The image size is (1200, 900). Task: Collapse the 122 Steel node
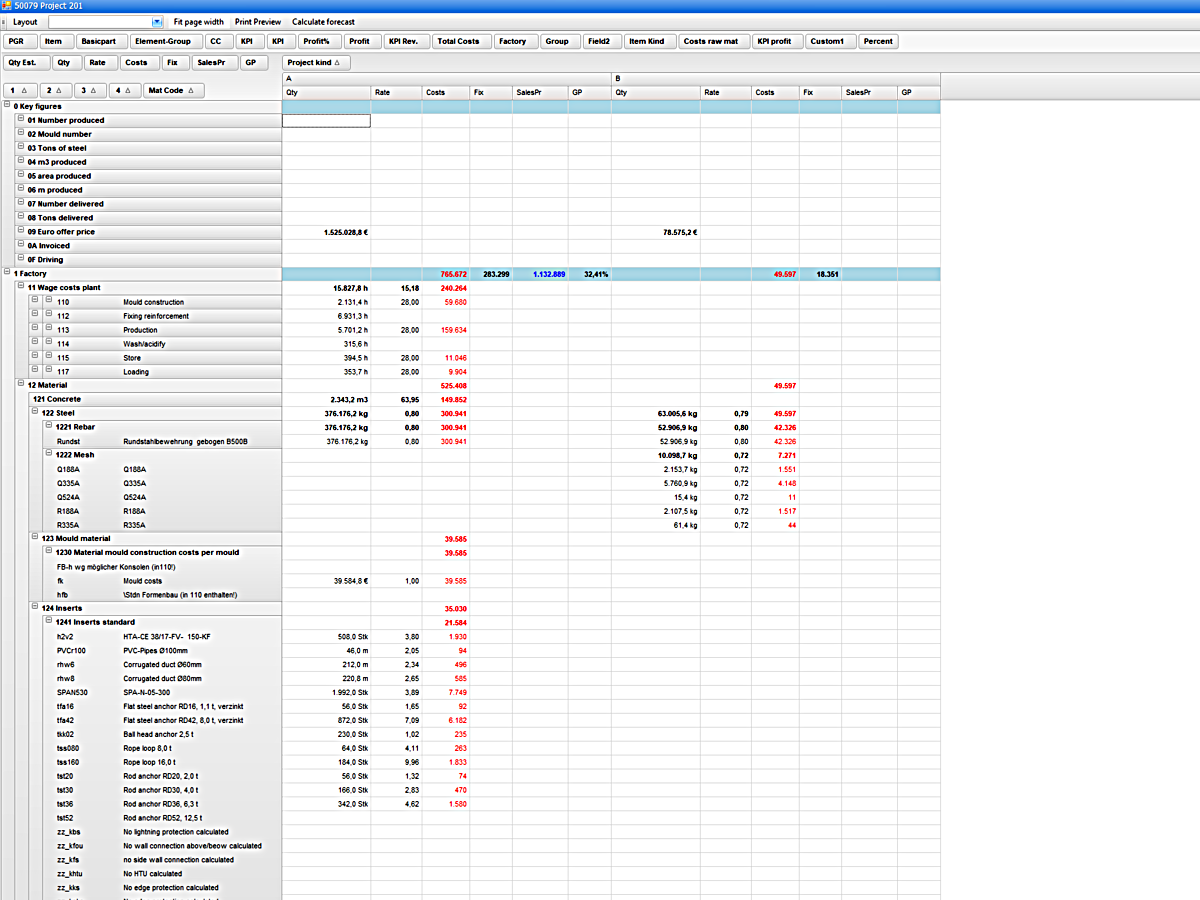click(35, 412)
